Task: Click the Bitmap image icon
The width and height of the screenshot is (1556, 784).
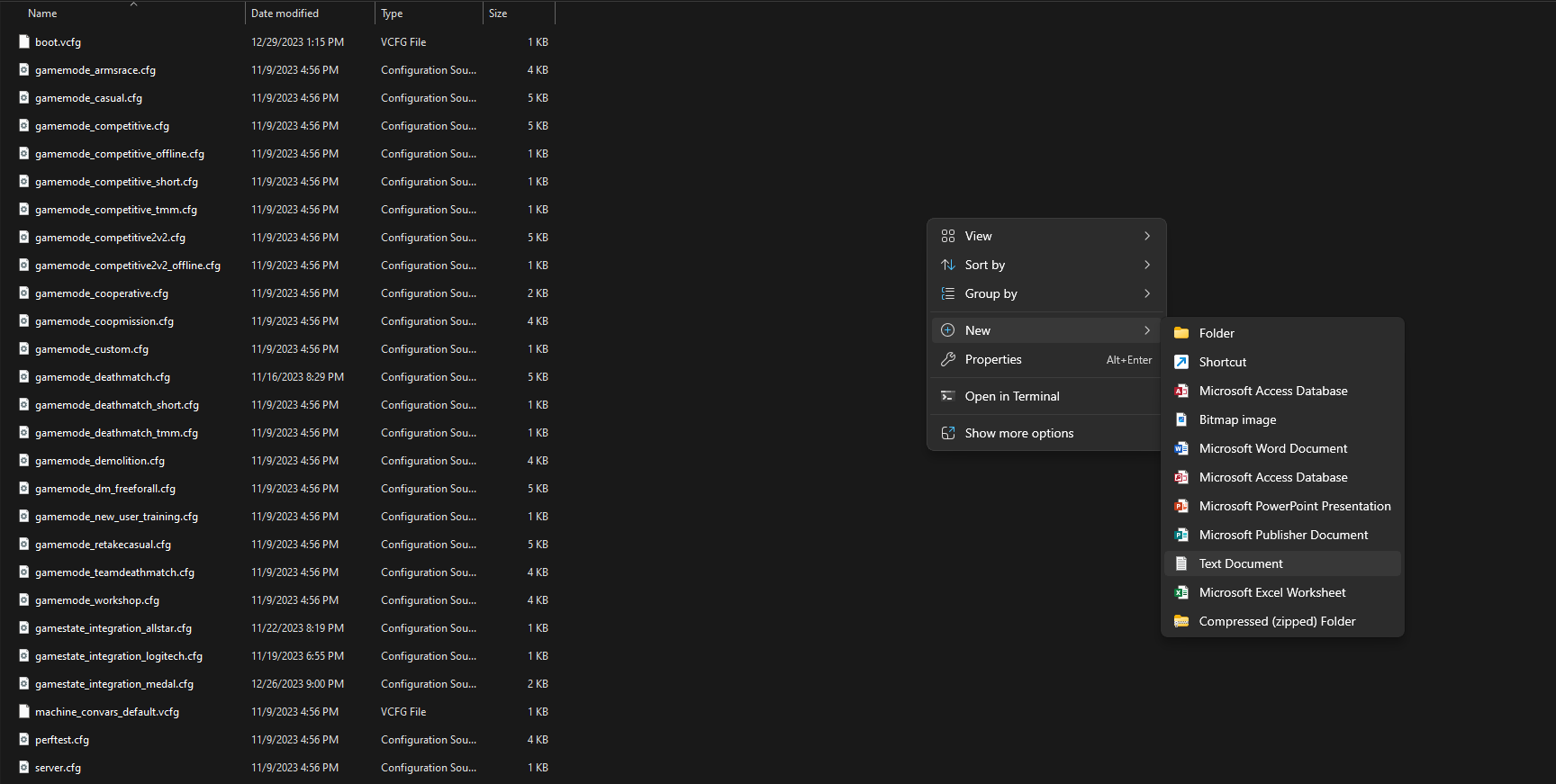Action: pos(1181,419)
